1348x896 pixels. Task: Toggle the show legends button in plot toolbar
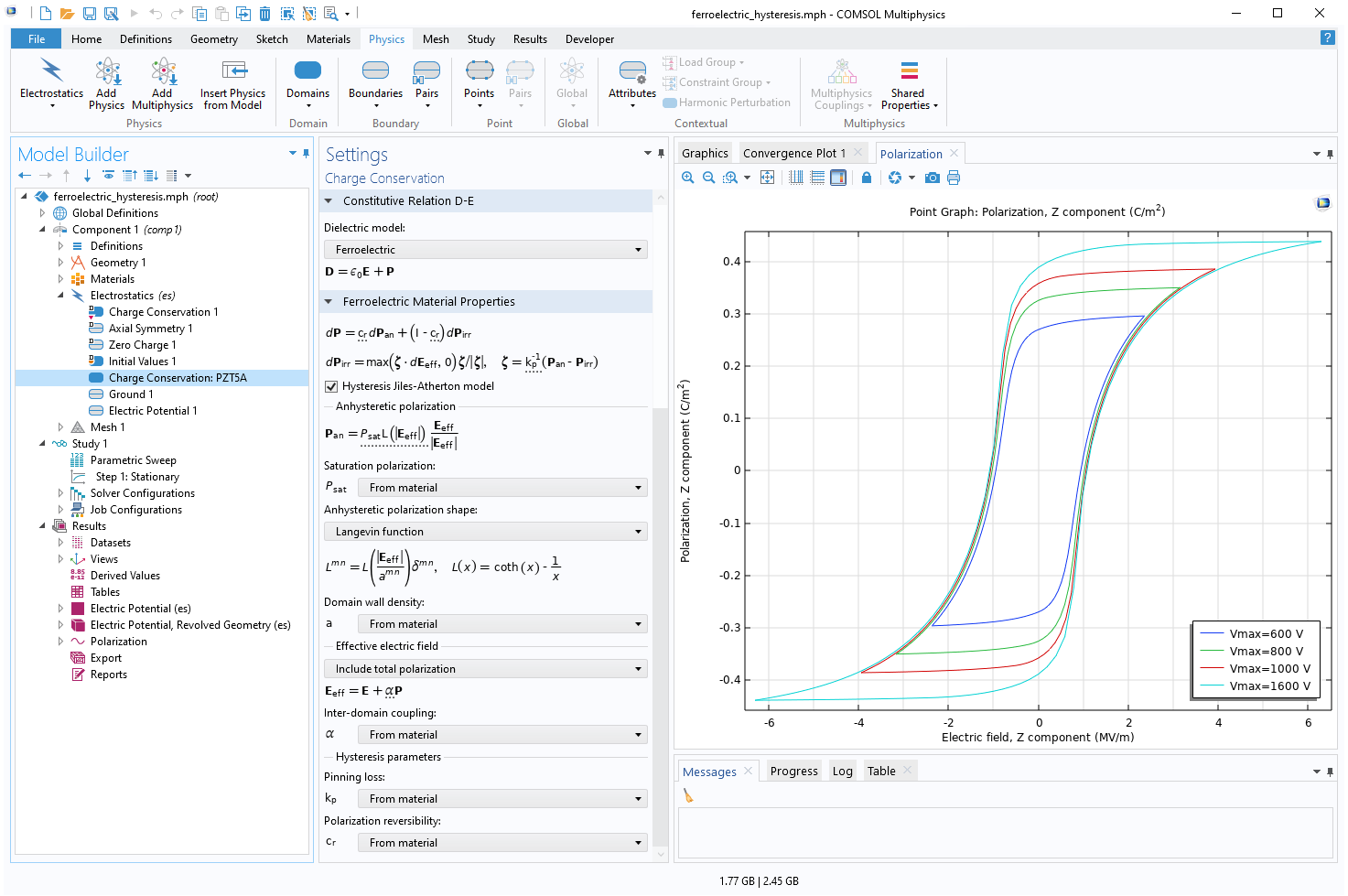pyautogui.click(x=838, y=178)
